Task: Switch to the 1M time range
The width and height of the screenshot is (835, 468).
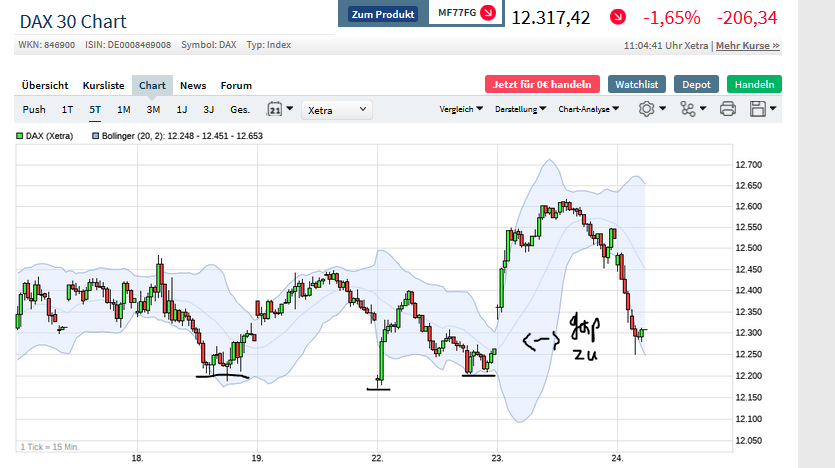Action: [124, 109]
